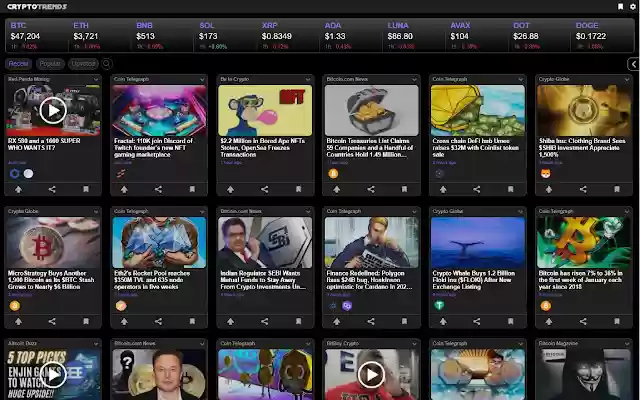This screenshot has height=400, width=640.
Task: Open headline 'Cross chain DeFi hub Umee'
Action: point(476,147)
